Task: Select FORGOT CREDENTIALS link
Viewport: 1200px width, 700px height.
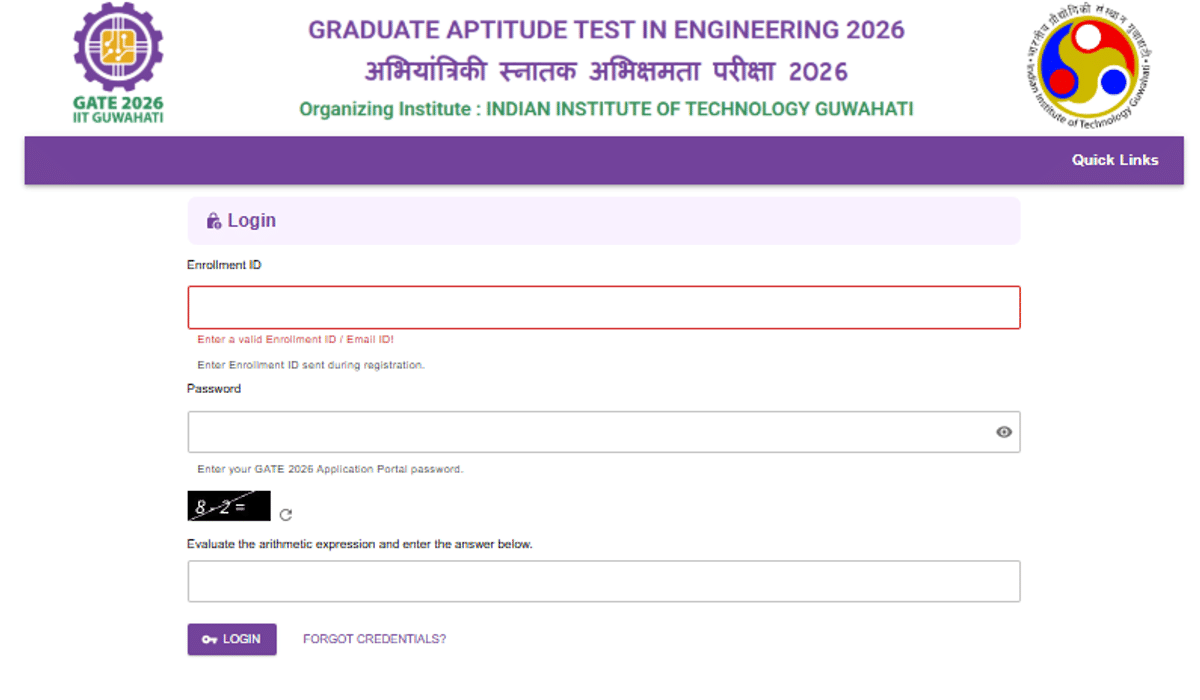Action: coord(374,638)
